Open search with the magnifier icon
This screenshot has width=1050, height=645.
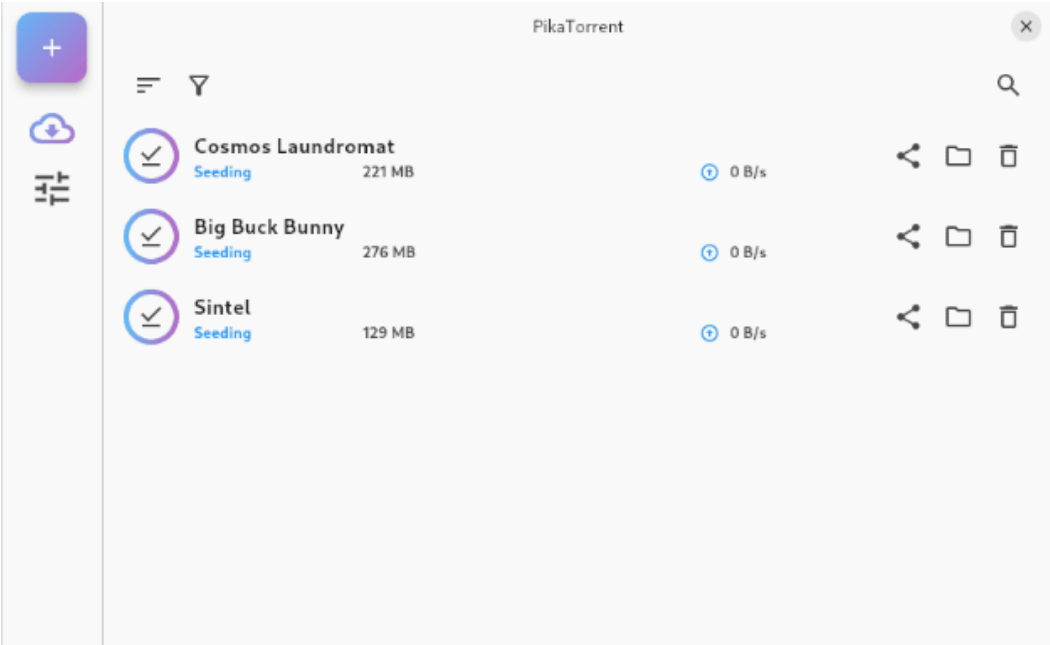tap(1009, 85)
